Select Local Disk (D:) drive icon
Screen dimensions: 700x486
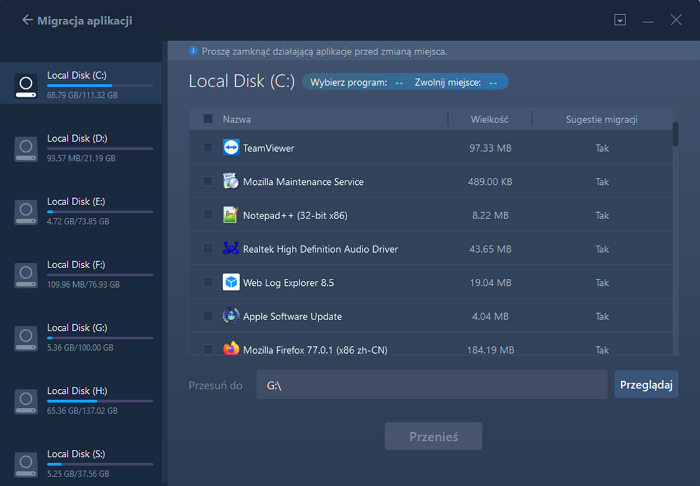(26, 149)
